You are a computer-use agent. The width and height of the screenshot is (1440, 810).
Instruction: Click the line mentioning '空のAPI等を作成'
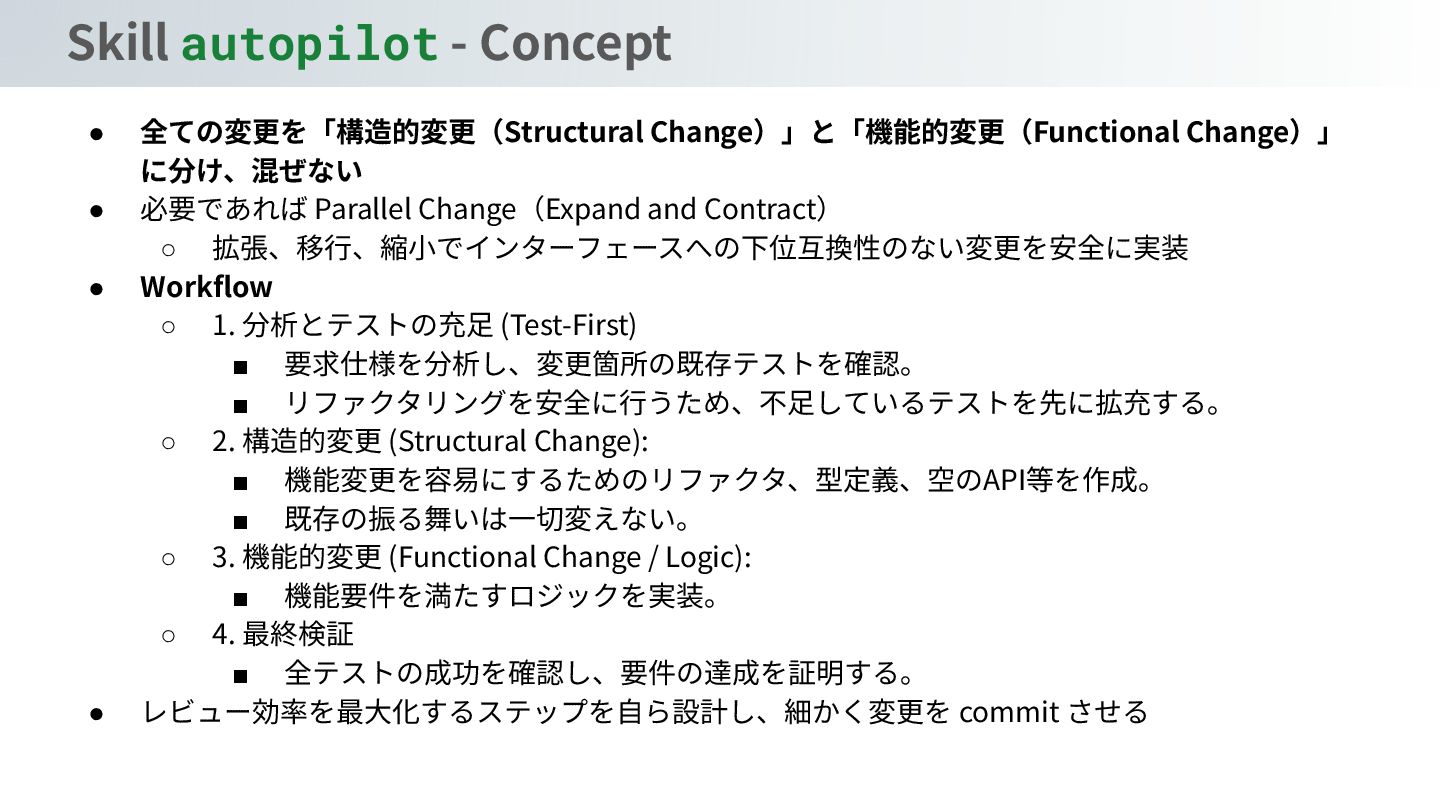719,480
